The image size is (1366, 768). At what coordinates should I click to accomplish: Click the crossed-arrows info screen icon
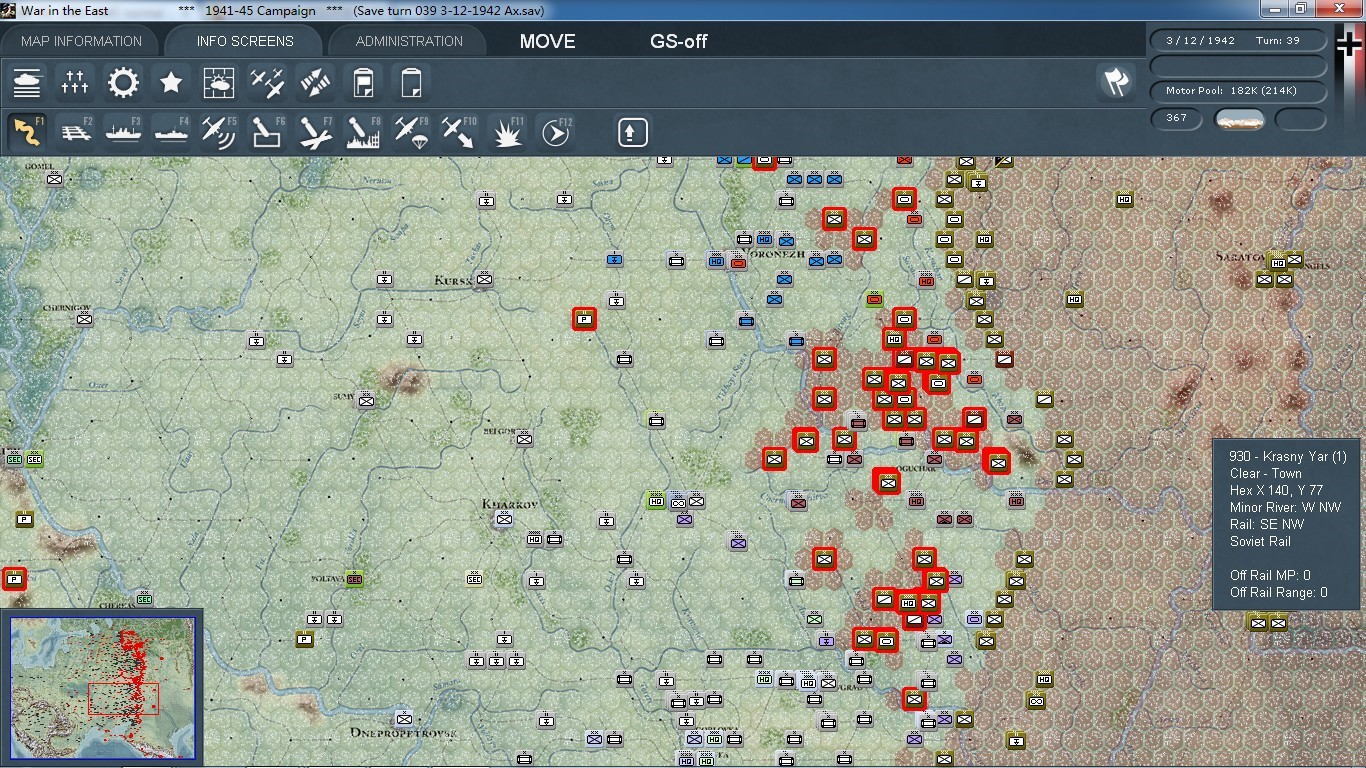coord(315,82)
